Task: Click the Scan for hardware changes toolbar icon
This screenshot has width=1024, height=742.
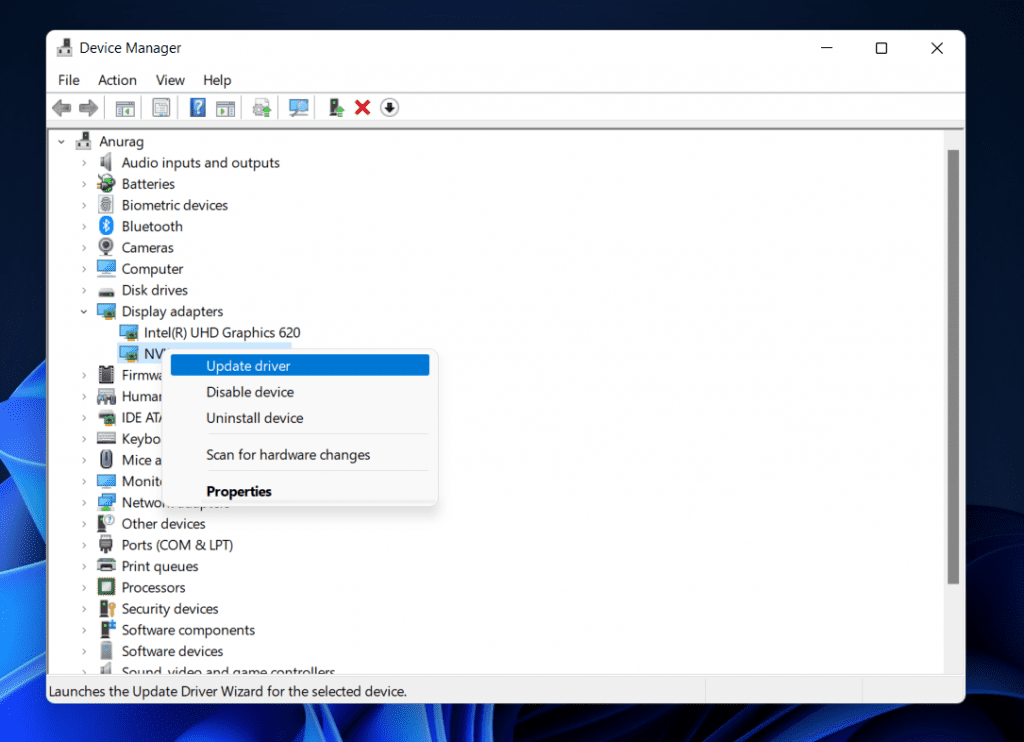Action: point(297,107)
